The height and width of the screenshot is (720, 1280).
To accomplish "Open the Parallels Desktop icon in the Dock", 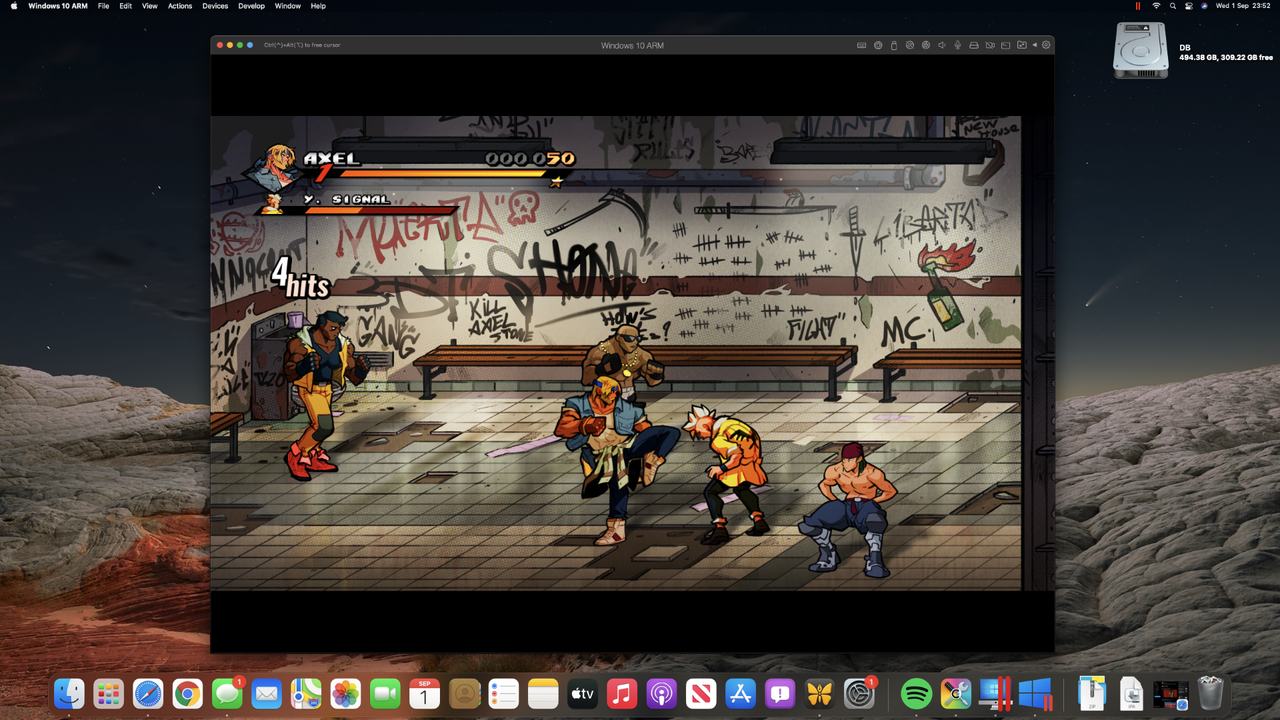I will [995, 693].
